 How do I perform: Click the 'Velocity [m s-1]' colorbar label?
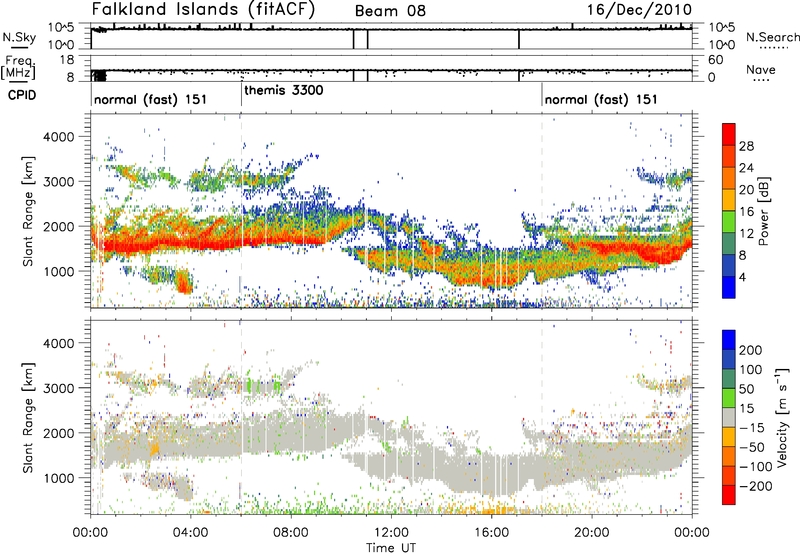coord(783,417)
